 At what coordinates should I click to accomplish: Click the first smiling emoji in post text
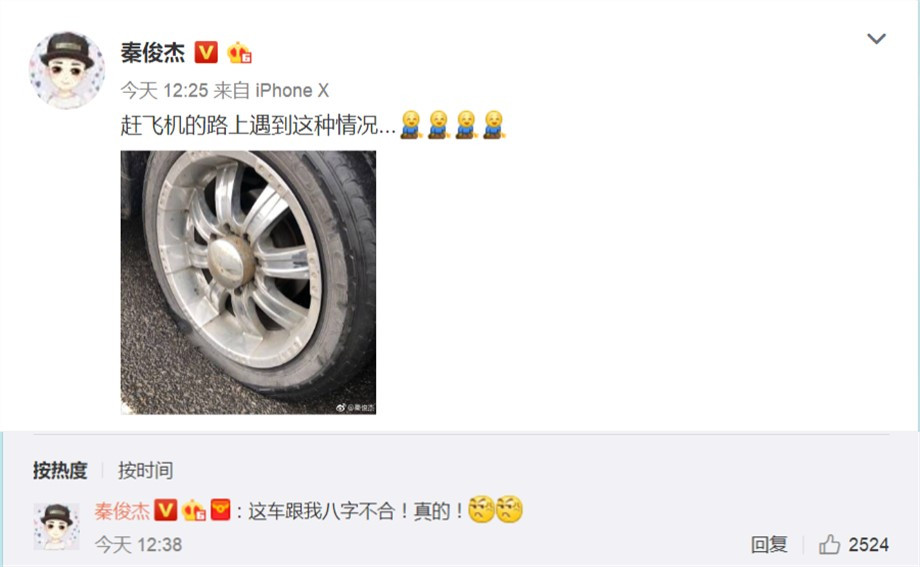pyautogui.click(x=411, y=125)
